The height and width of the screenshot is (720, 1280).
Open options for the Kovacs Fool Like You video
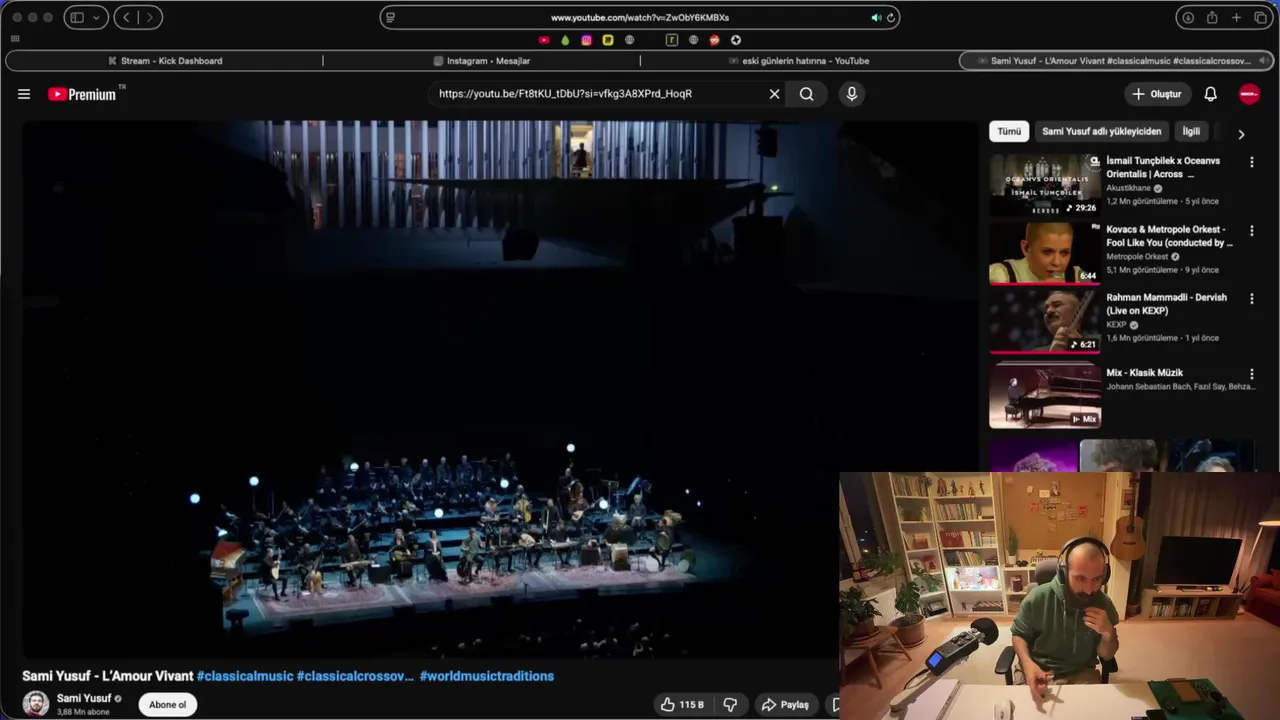pyautogui.click(x=1251, y=231)
